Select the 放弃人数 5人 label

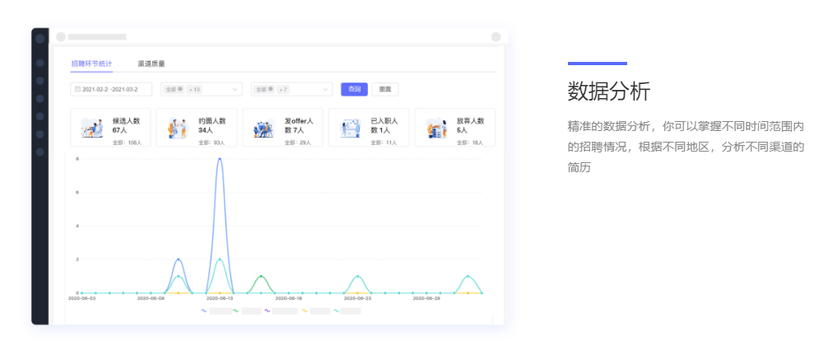point(471,125)
